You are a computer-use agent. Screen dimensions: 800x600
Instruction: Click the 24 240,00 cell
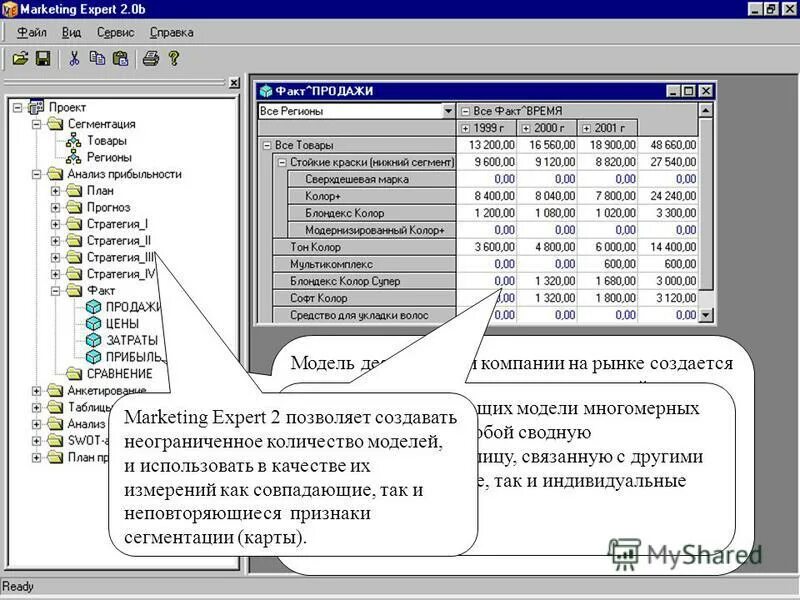click(x=668, y=196)
